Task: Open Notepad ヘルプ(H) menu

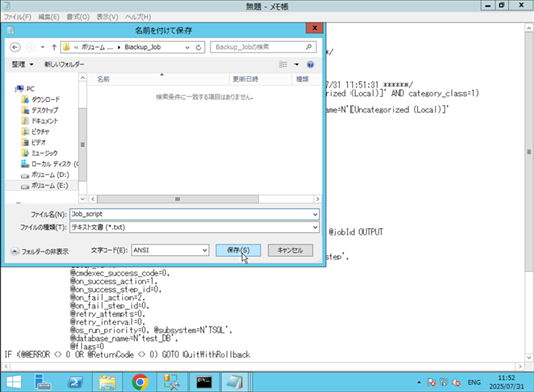Action: coord(138,17)
